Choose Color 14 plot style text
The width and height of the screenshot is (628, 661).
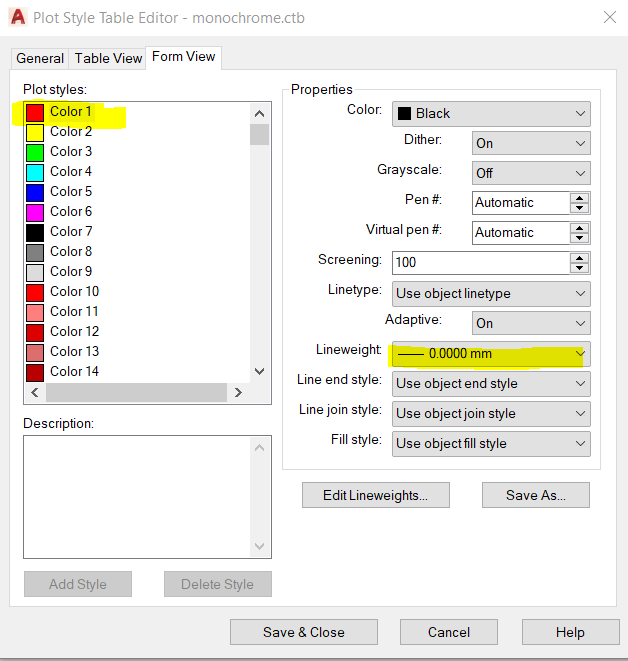click(x=74, y=371)
